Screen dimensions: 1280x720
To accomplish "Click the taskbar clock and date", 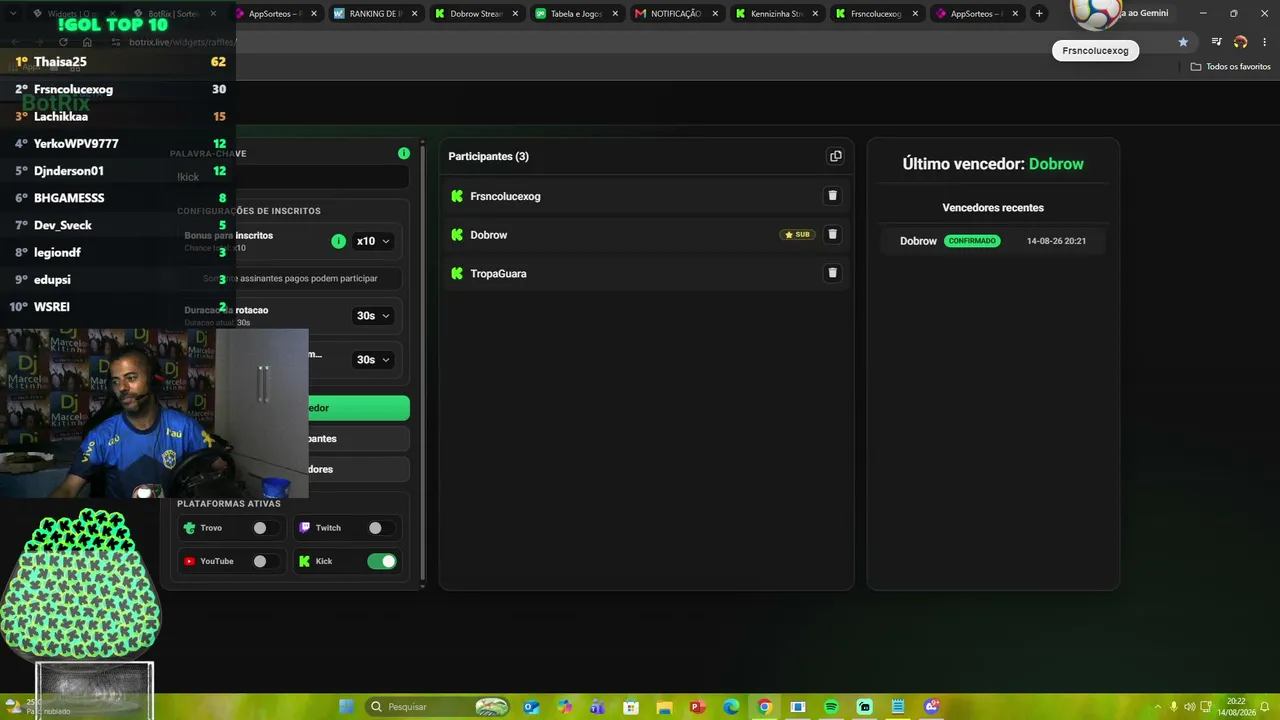I will 1236,707.
